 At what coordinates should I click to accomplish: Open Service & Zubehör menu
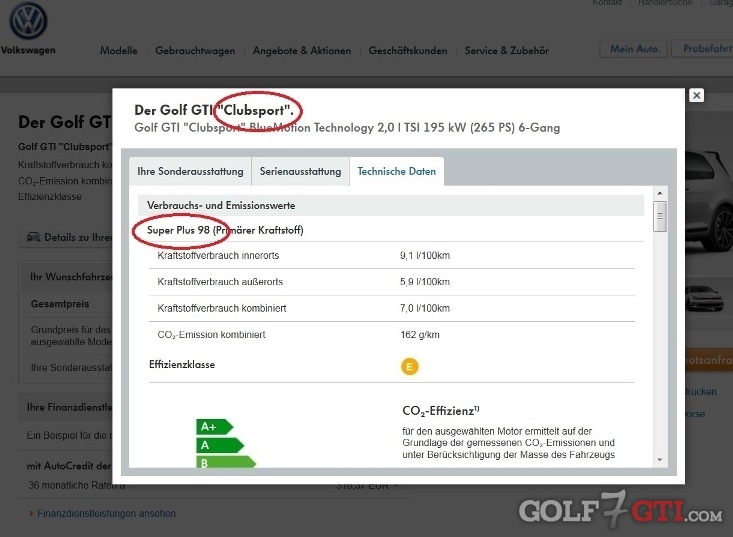[x=507, y=50]
